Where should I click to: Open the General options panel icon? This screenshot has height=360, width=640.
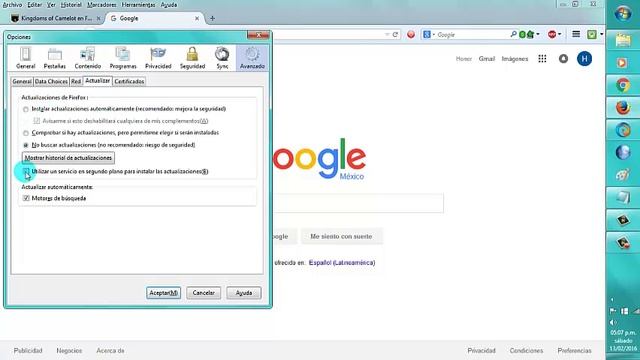tap(25, 58)
